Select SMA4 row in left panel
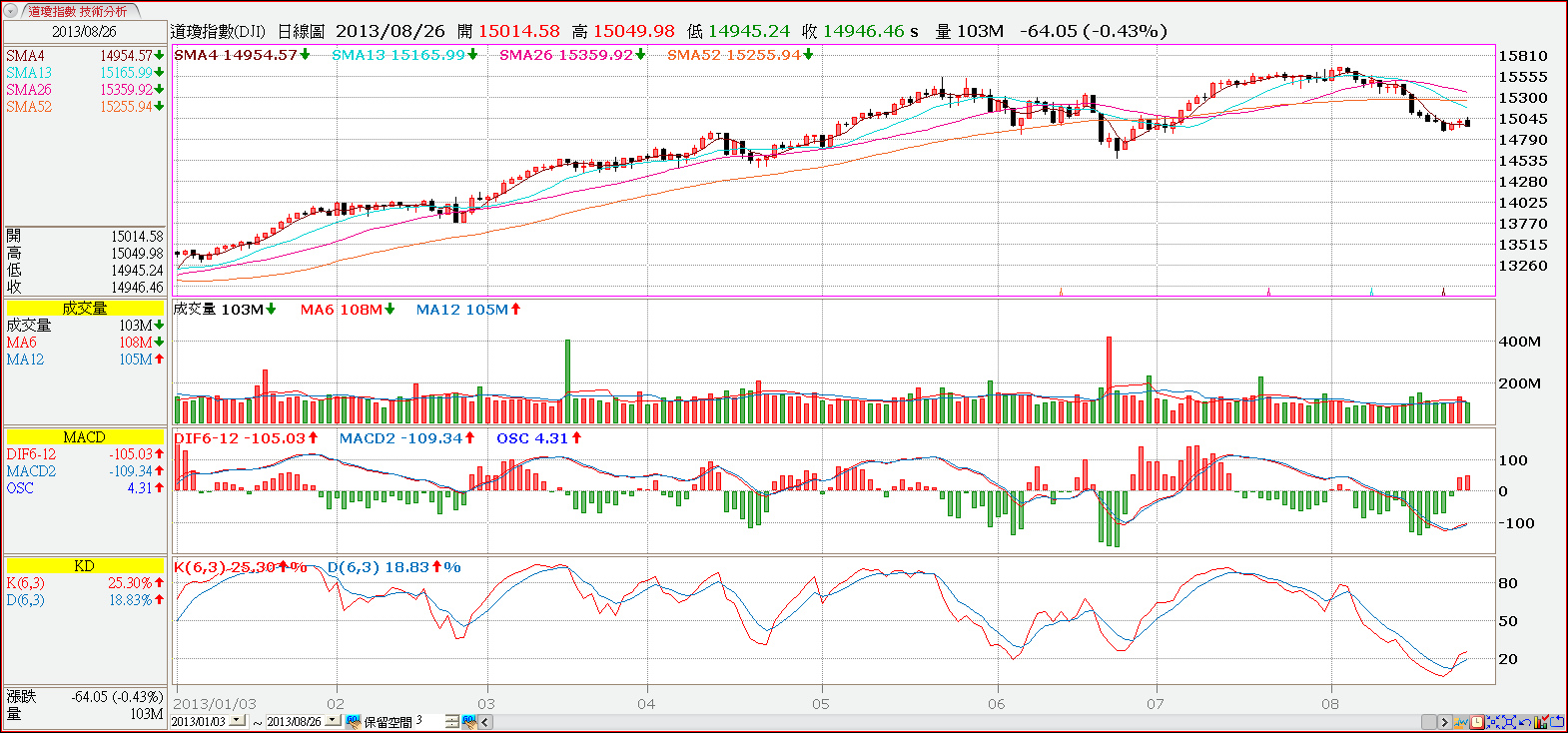 tap(84, 56)
